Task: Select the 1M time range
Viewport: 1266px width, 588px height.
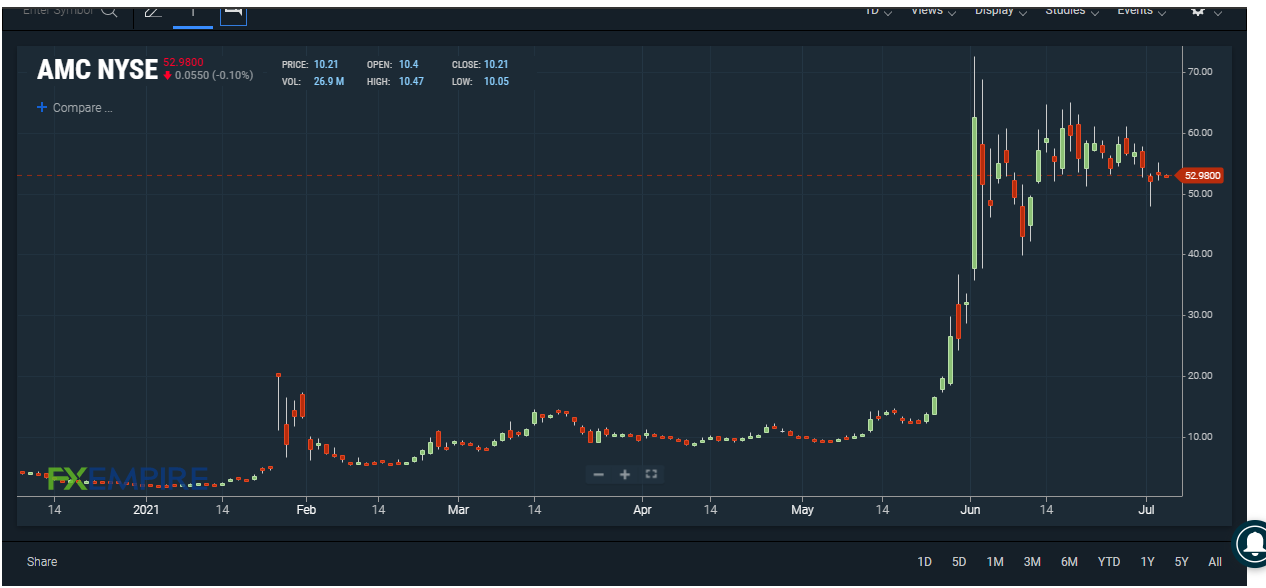Action: click(x=995, y=562)
